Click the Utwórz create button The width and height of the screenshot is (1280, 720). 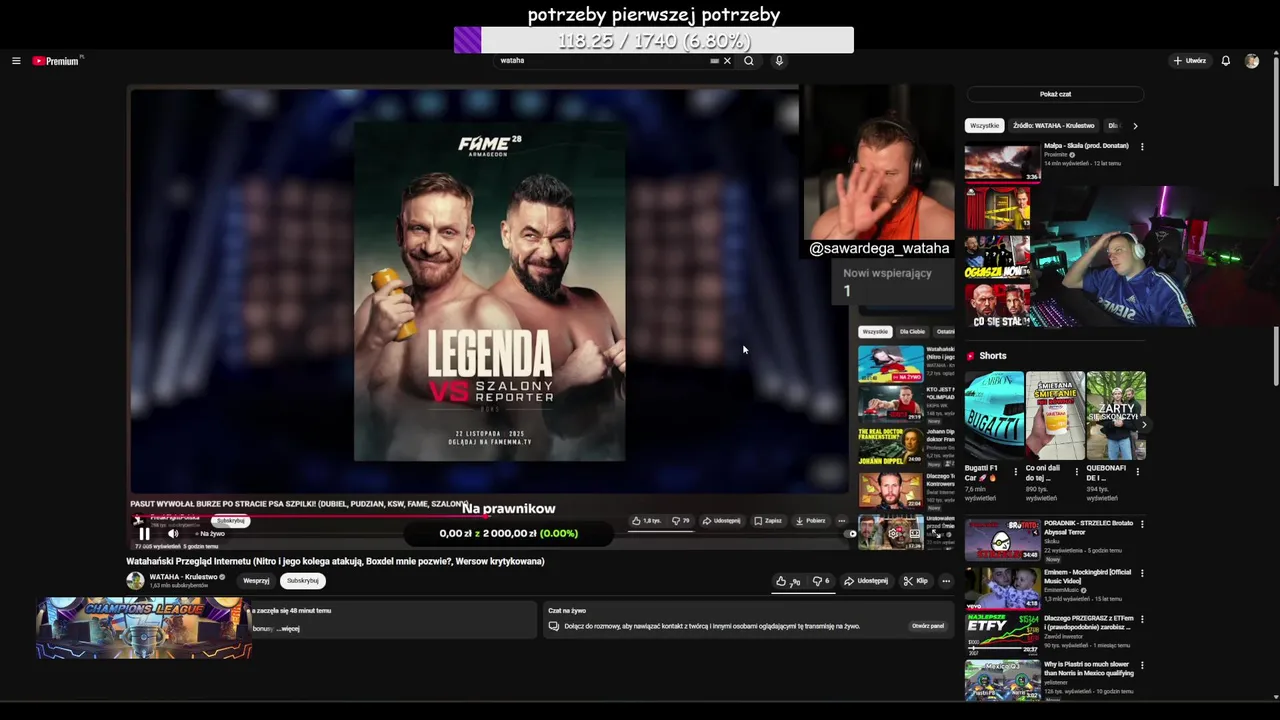tap(1190, 61)
